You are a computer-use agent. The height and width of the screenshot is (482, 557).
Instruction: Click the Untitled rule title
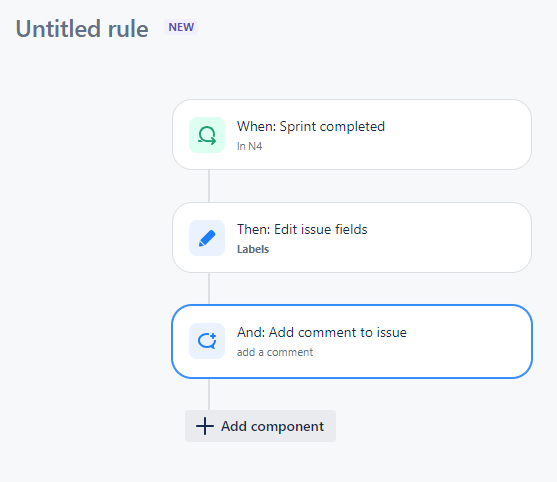(82, 29)
